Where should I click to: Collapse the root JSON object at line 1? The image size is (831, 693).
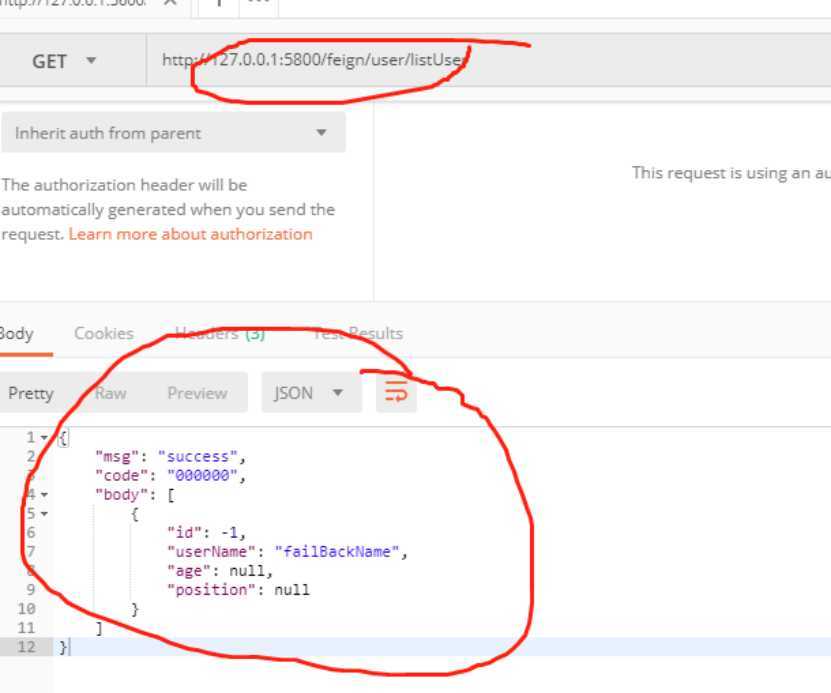click(x=44, y=438)
